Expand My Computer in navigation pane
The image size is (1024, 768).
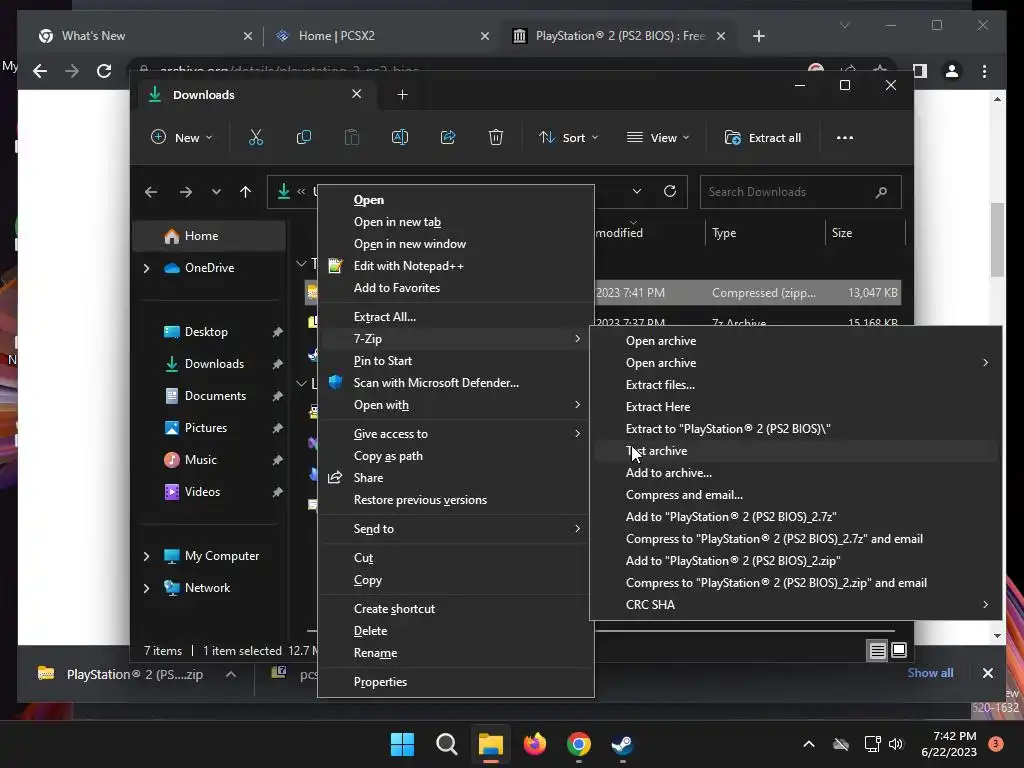[146, 556]
